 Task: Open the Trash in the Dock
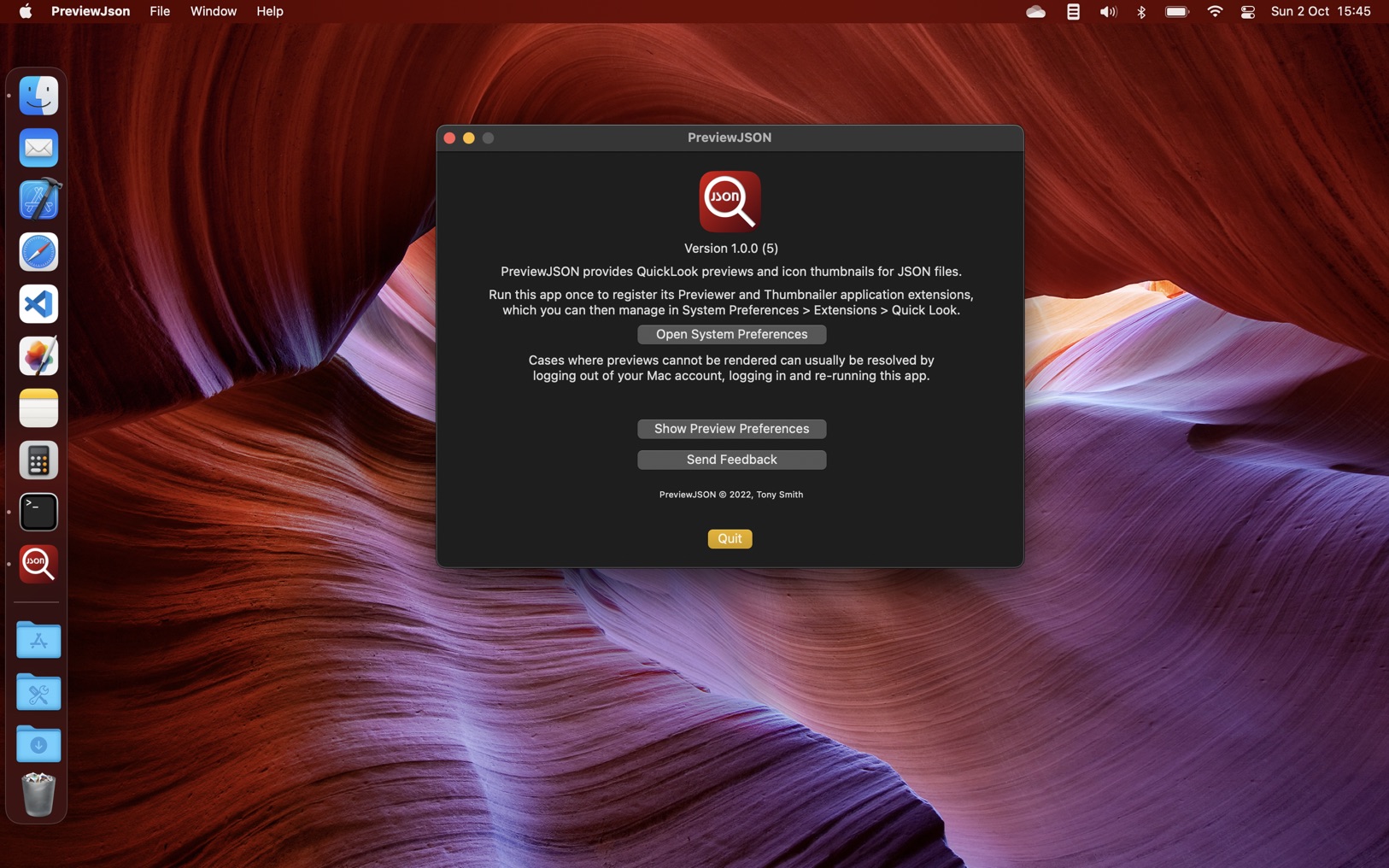click(38, 795)
